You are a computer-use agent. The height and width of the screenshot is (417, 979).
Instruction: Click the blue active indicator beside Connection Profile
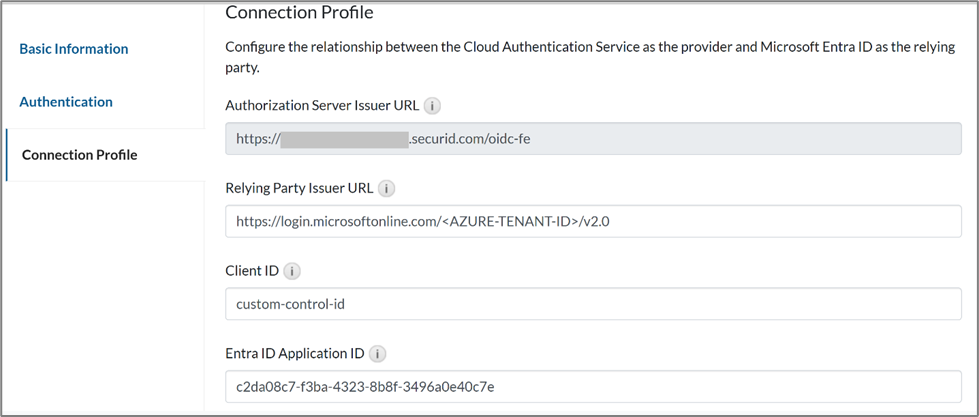(6, 155)
